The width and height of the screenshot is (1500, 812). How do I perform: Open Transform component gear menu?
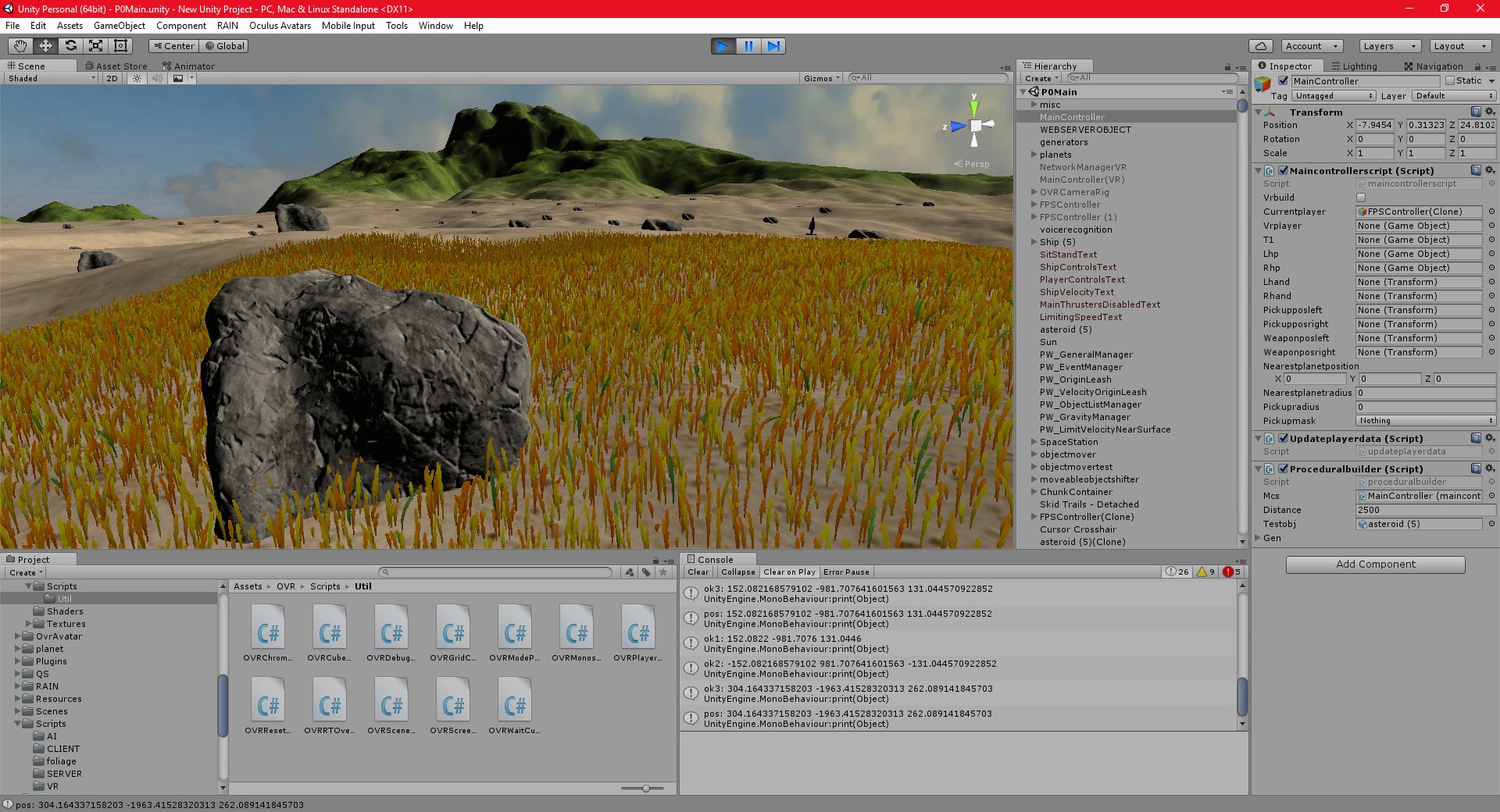[x=1490, y=112]
